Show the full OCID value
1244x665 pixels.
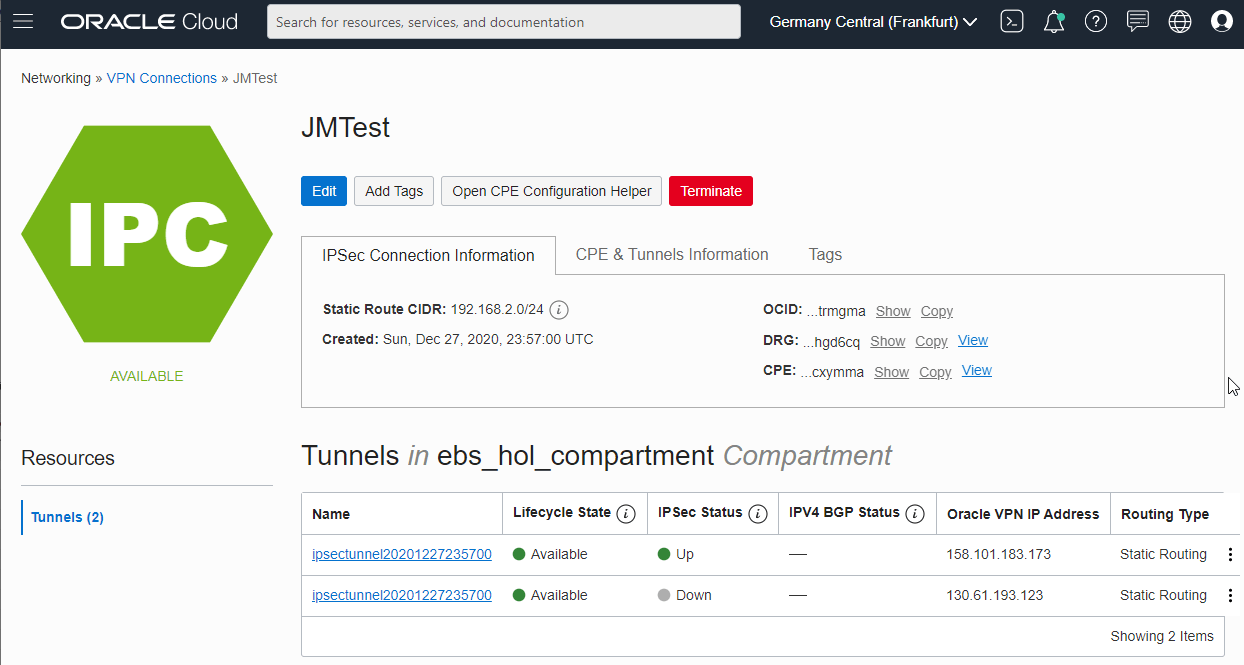893,311
